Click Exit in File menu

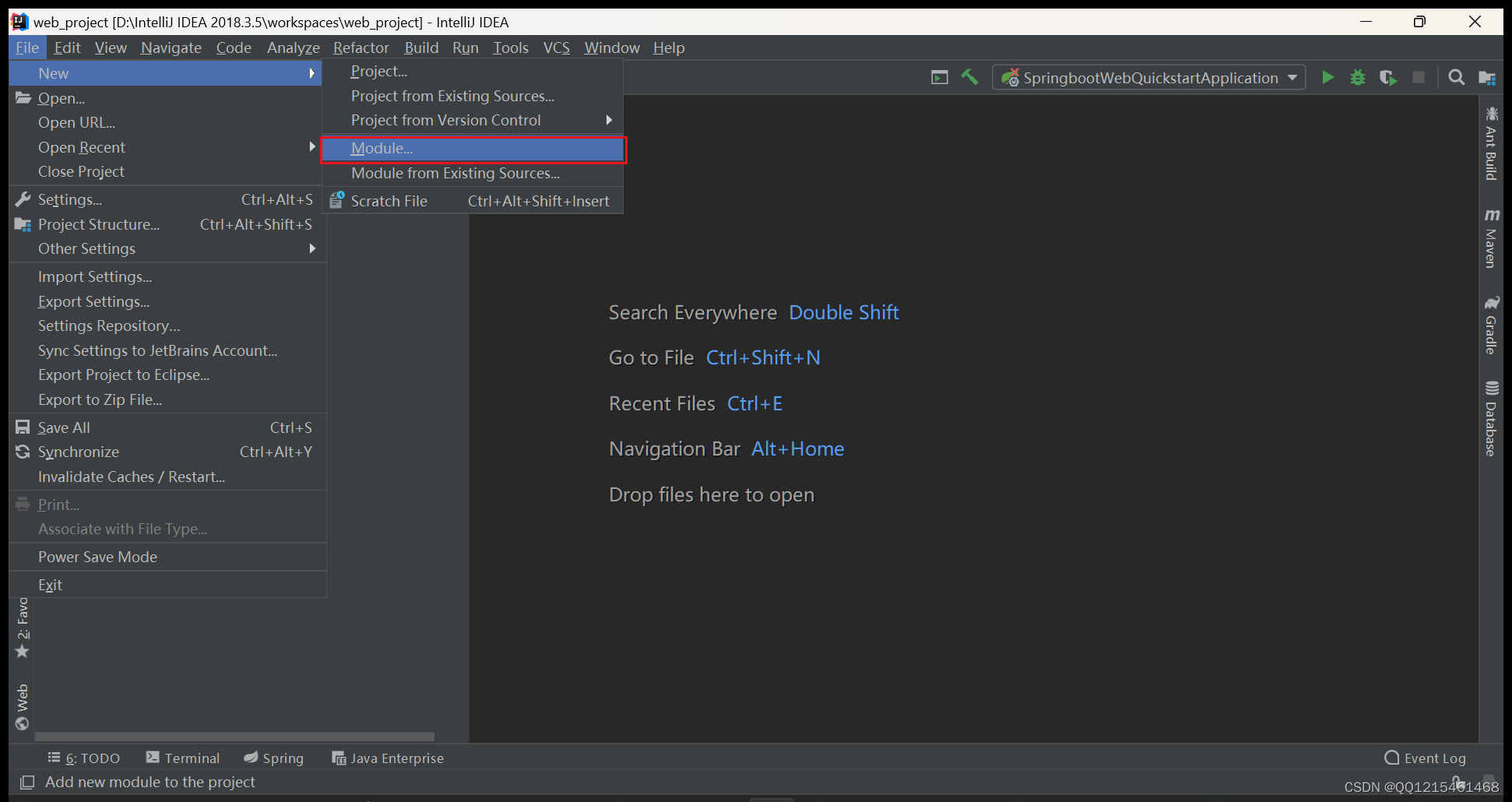click(x=167, y=585)
